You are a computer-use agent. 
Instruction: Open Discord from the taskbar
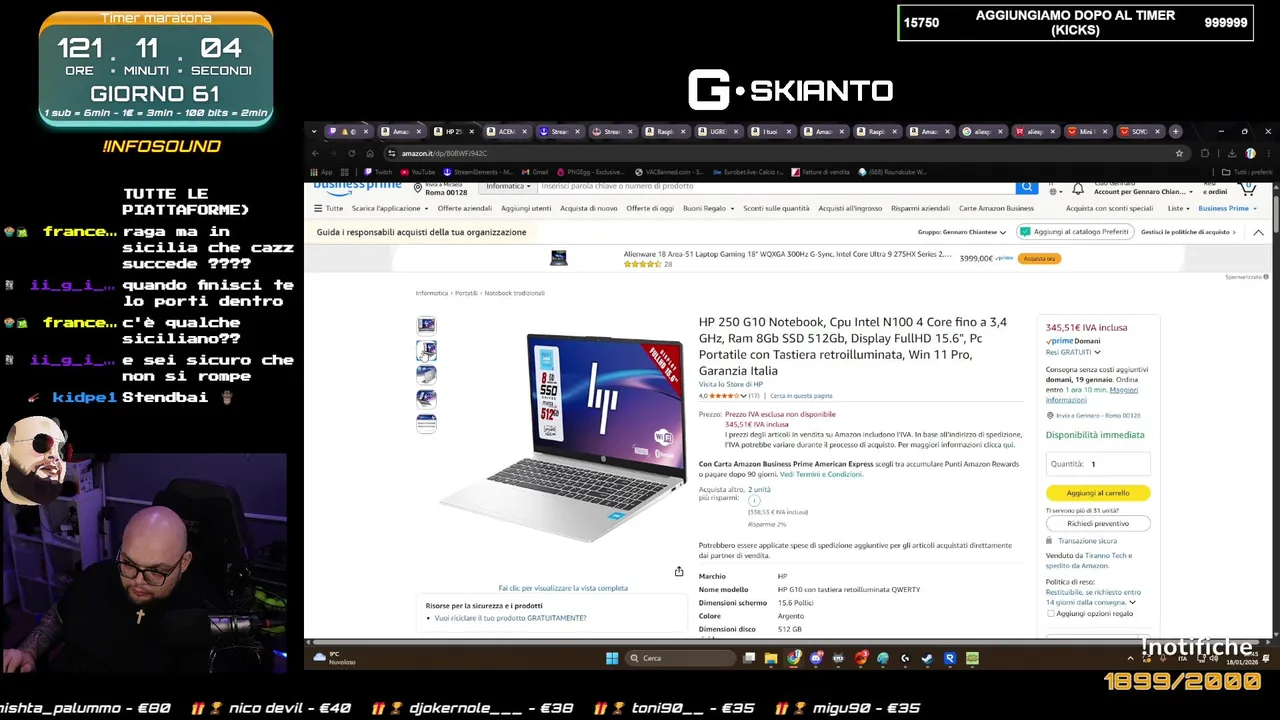(x=816, y=658)
